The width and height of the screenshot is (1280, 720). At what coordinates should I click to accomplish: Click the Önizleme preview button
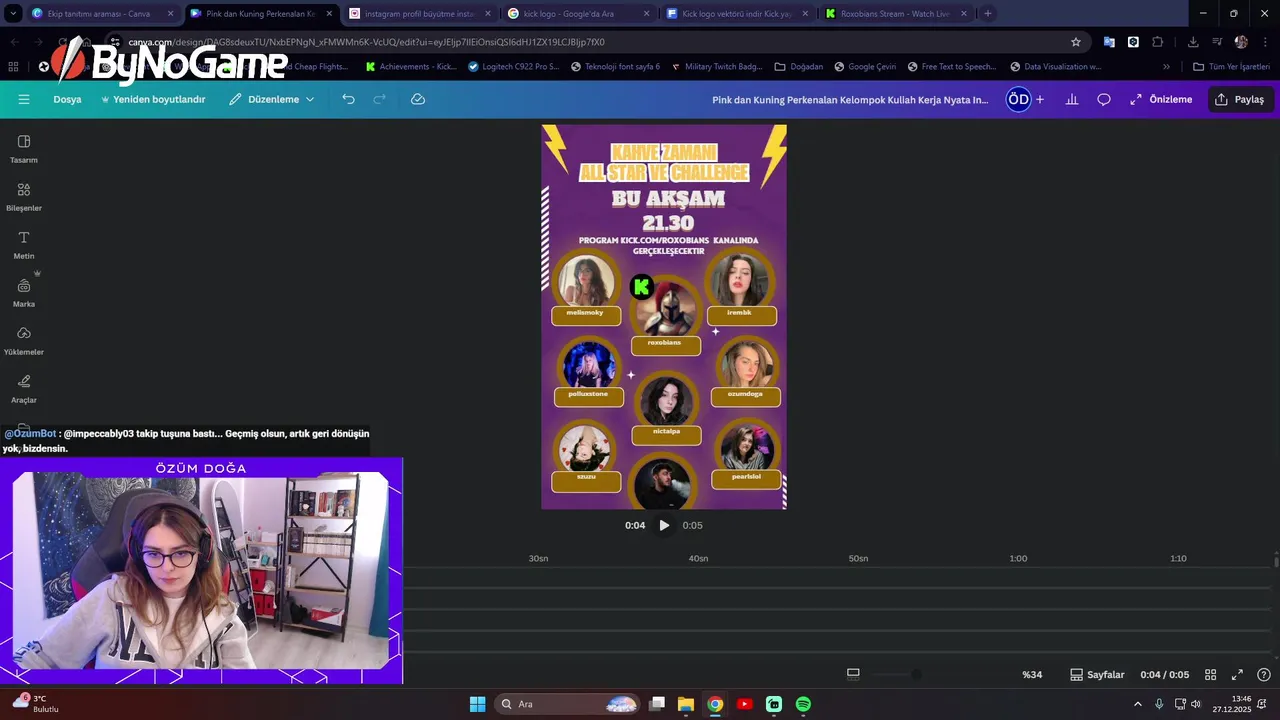click(1161, 99)
